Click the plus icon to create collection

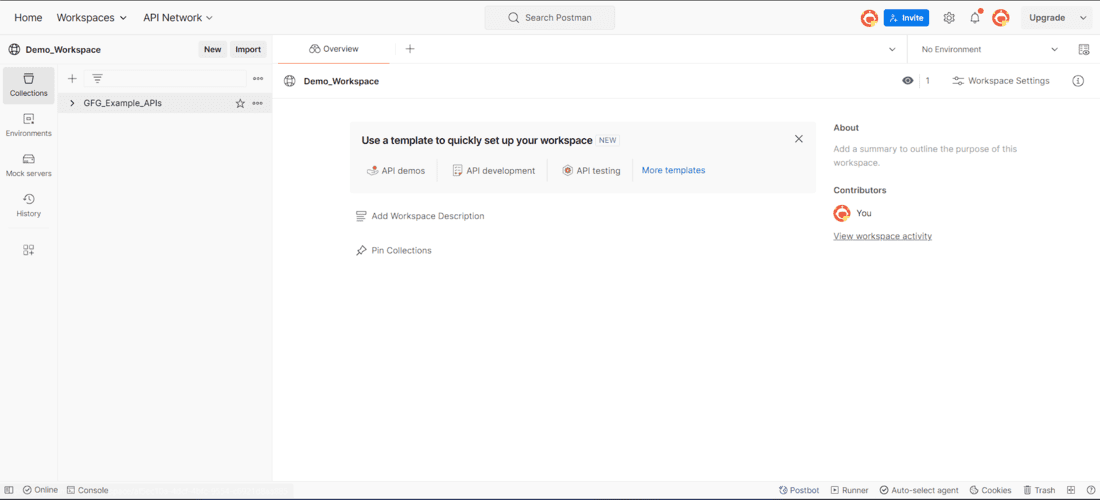pos(72,79)
